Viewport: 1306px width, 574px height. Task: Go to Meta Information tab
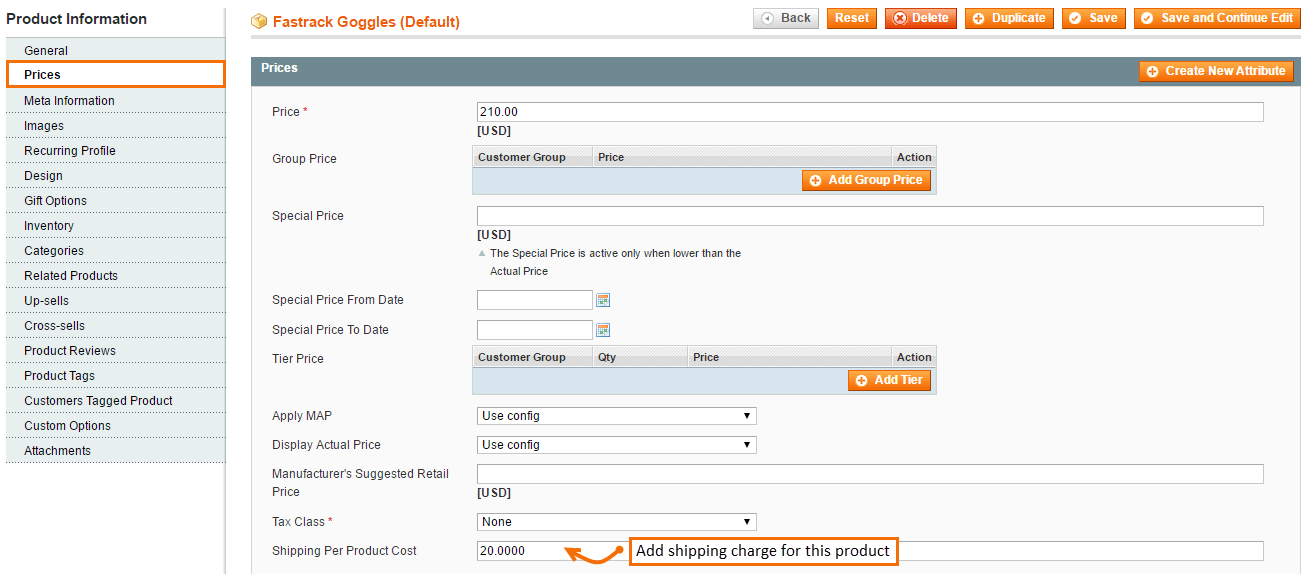point(115,100)
